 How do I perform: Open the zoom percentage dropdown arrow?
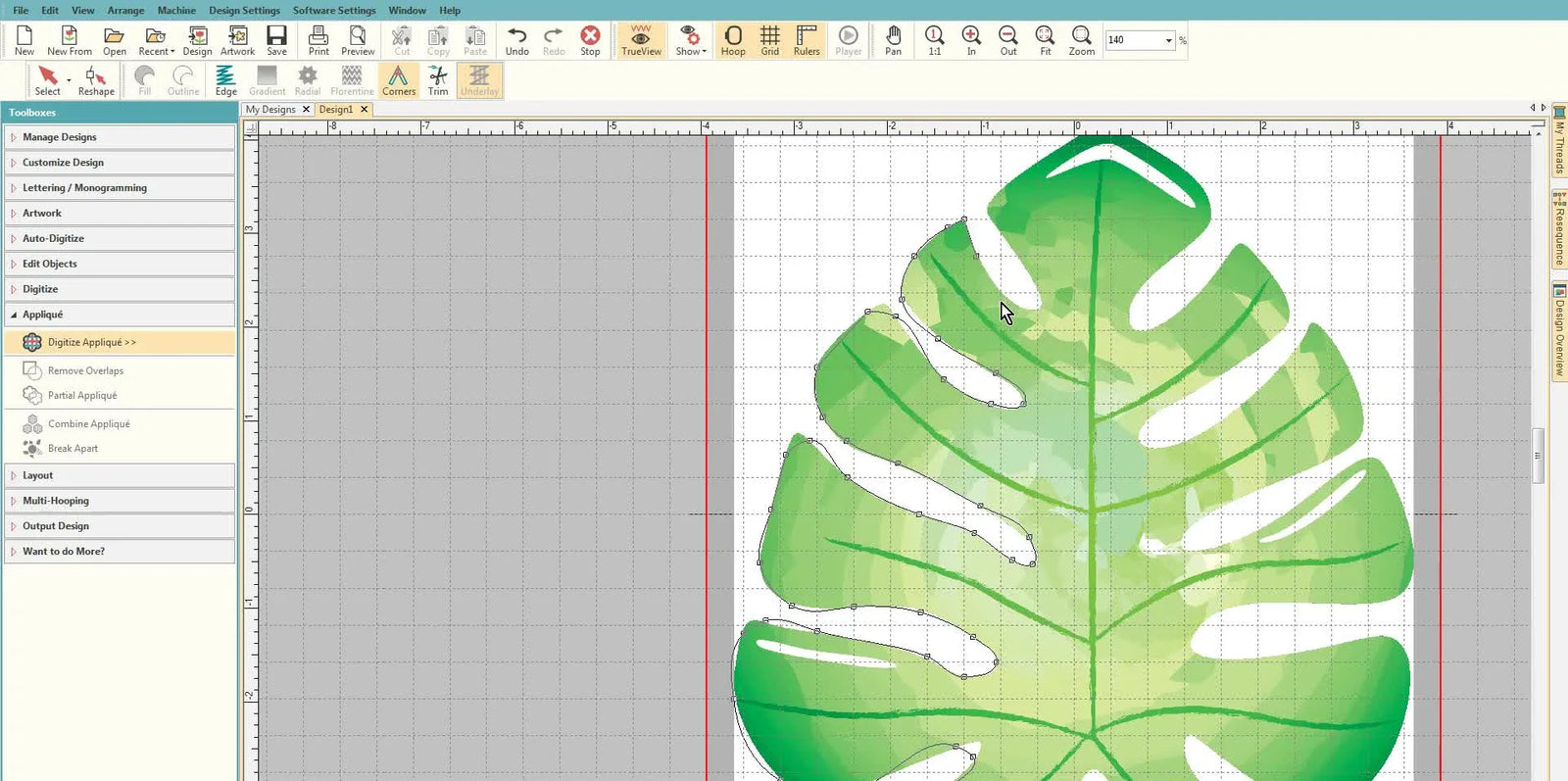(x=1168, y=40)
